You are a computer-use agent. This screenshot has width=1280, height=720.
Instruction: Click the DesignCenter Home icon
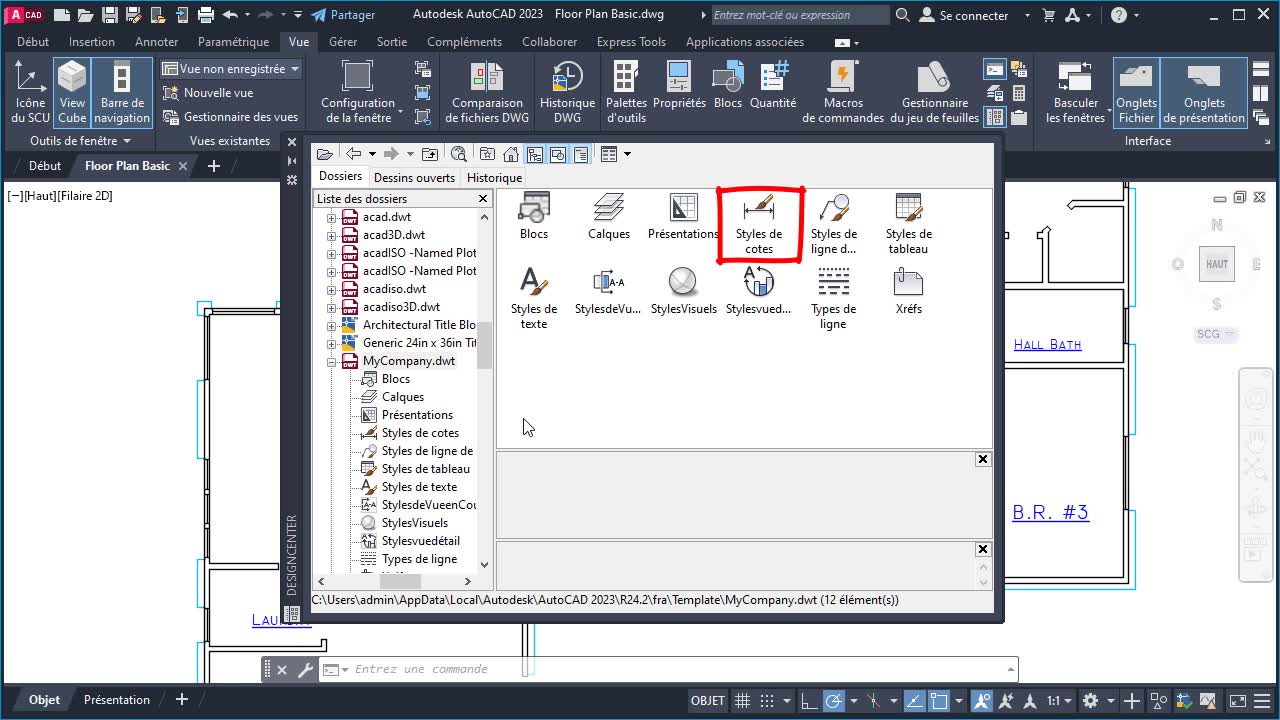tap(511, 154)
